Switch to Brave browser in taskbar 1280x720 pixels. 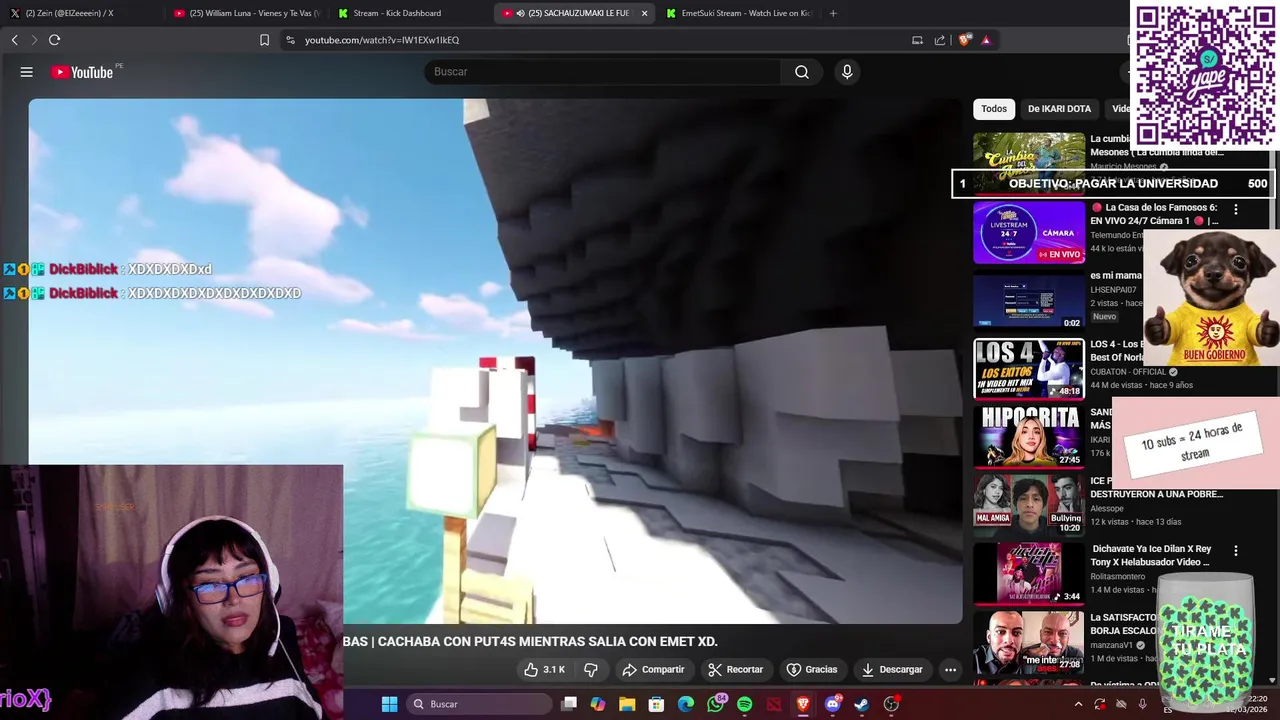pos(803,704)
